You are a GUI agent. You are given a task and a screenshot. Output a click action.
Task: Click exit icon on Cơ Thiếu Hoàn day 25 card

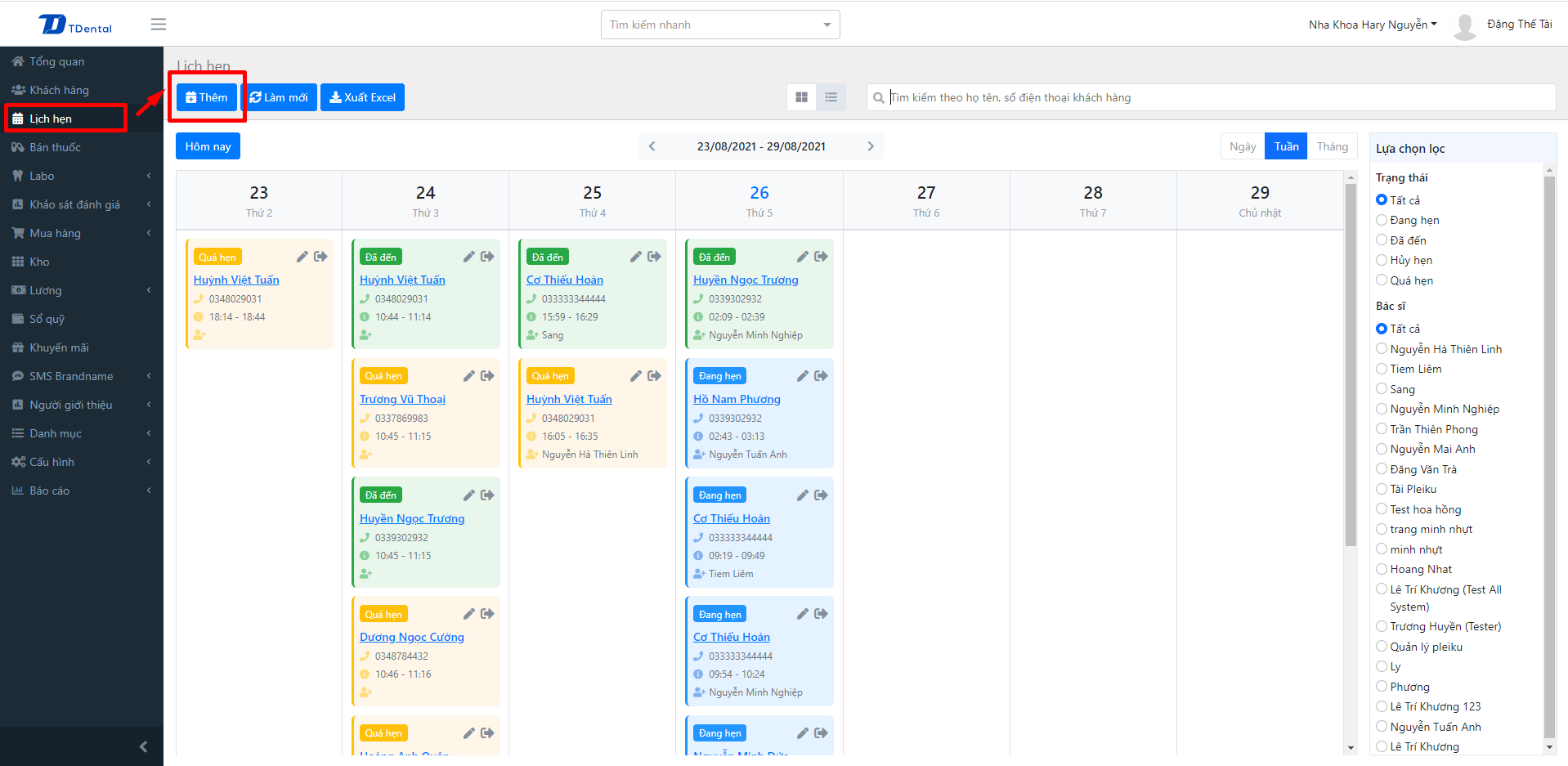click(x=654, y=257)
